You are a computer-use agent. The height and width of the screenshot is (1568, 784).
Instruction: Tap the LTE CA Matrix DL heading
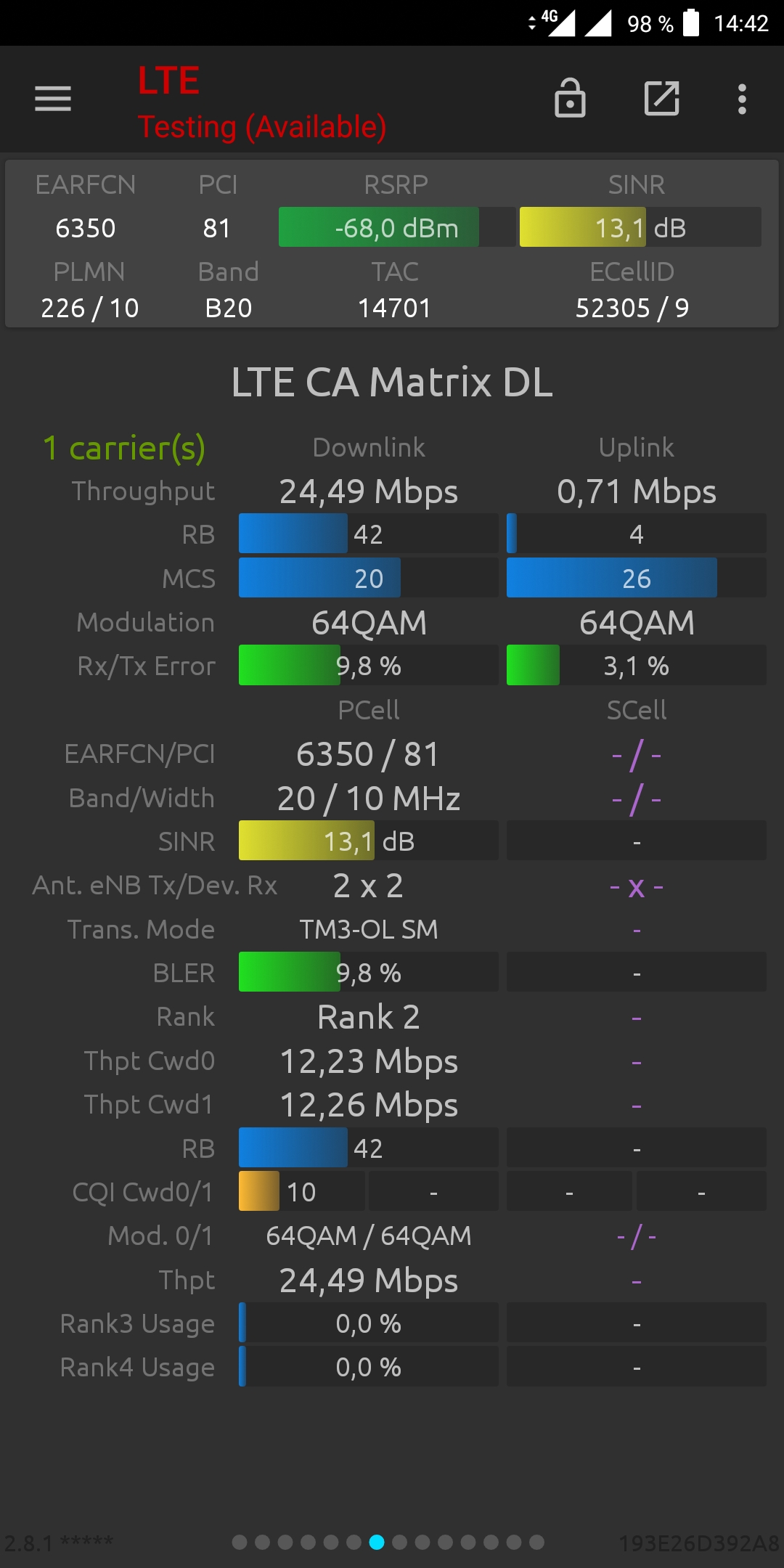(x=392, y=382)
